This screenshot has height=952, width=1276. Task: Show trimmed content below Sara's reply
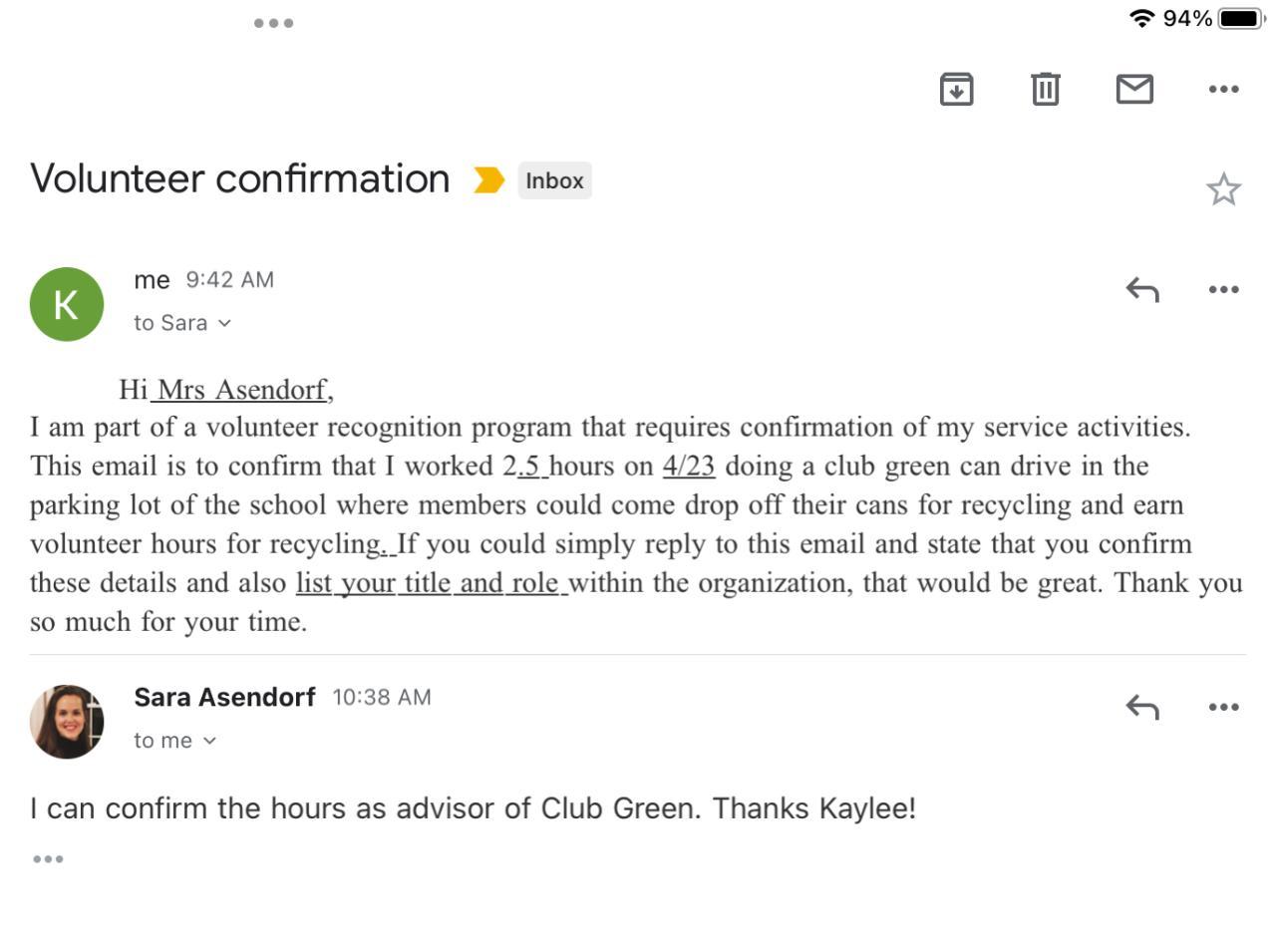pyautogui.click(x=48, y=859)
